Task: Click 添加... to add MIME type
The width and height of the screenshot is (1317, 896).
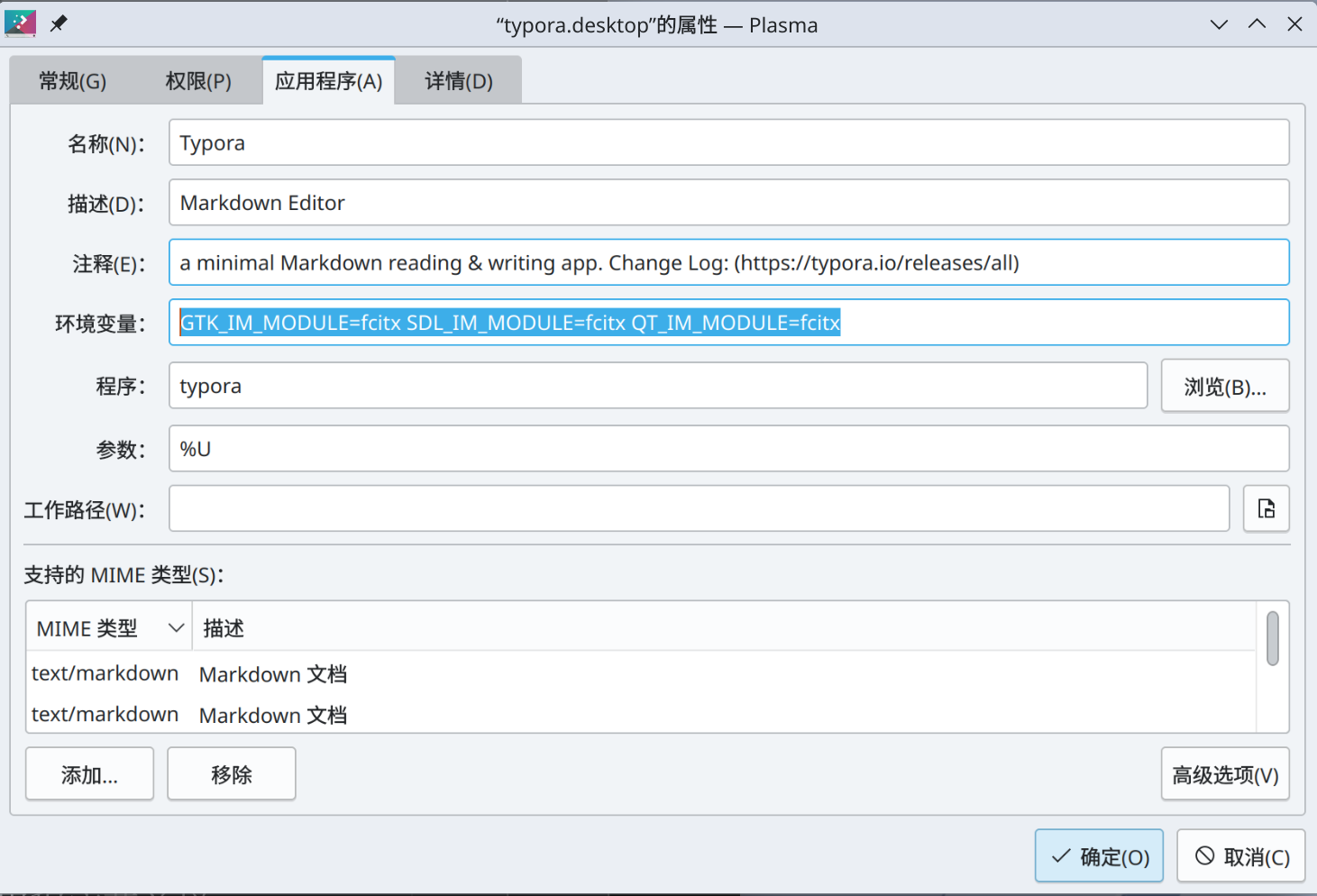Action: tap(89, 774)
